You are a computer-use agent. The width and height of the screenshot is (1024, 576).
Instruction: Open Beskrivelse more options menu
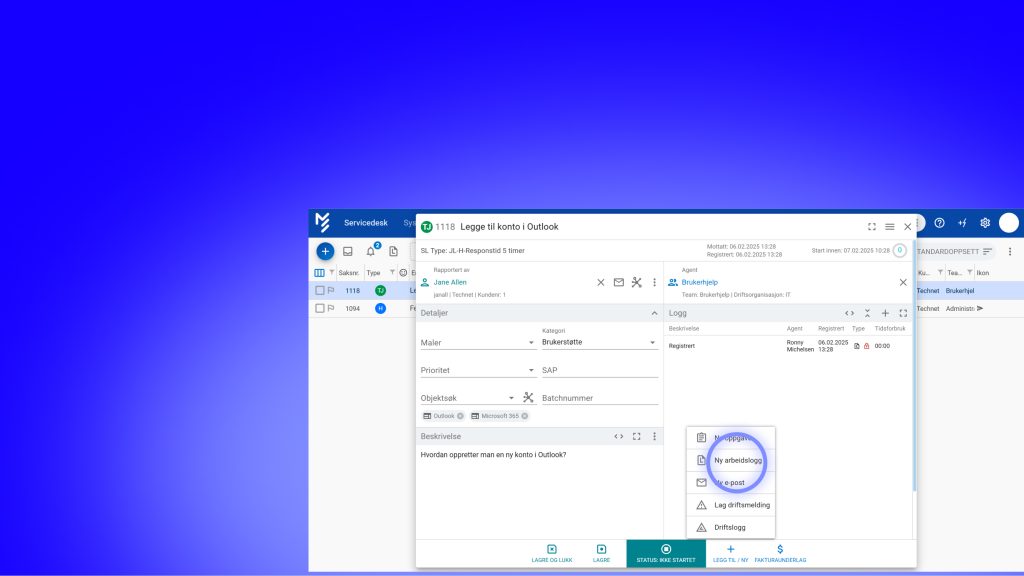click(x=654, y=436)
